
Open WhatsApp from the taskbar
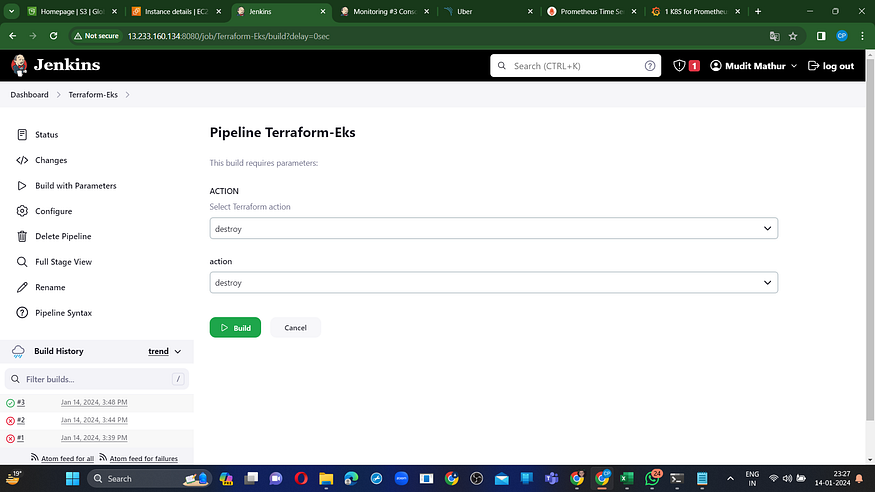(x=652, y=479)
